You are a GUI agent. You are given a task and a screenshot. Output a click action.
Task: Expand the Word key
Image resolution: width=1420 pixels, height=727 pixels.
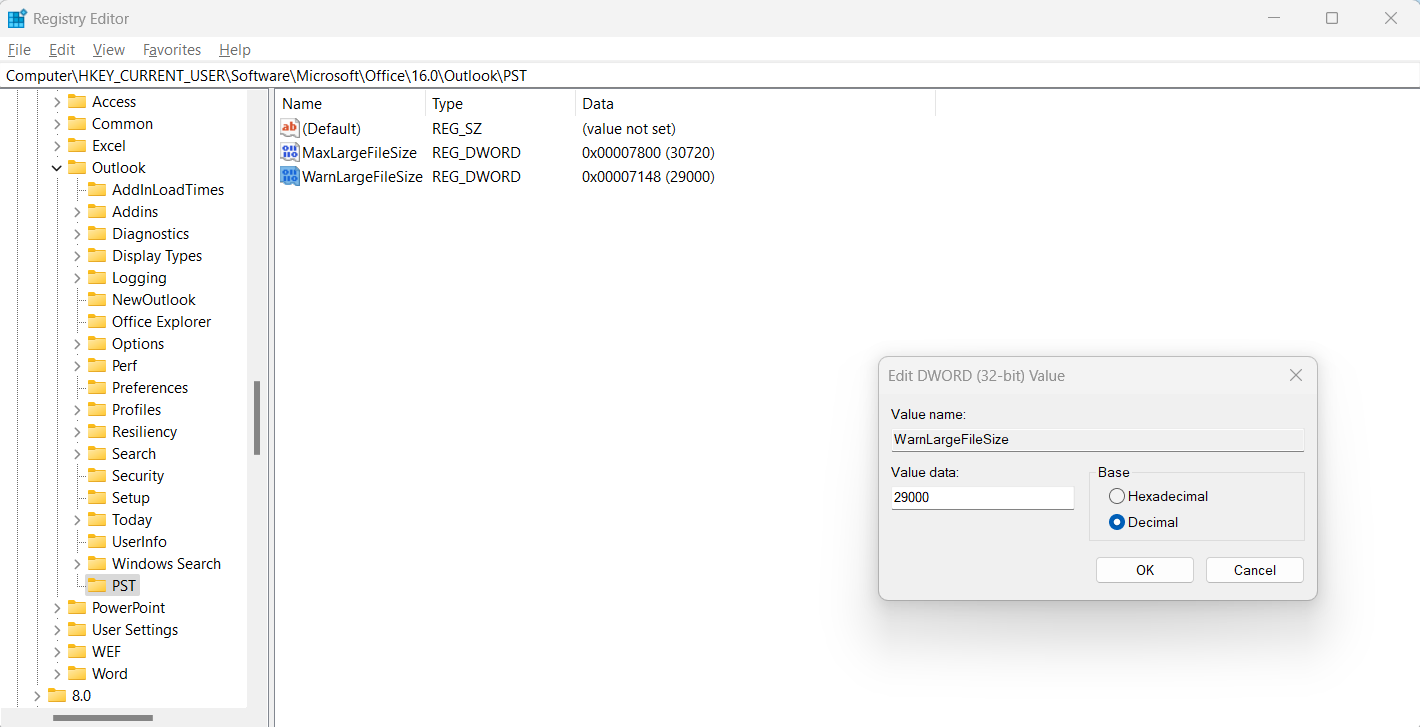coord(57,674)
